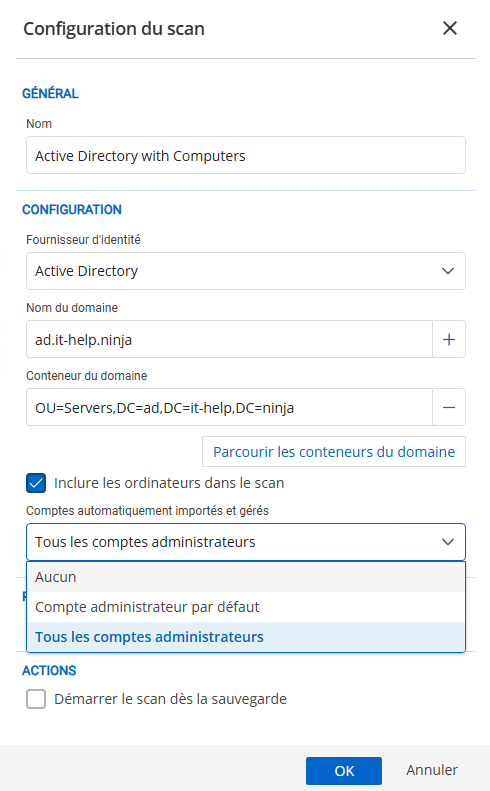Click the ad.it-help.ninja domain text

tap(83, 340)
